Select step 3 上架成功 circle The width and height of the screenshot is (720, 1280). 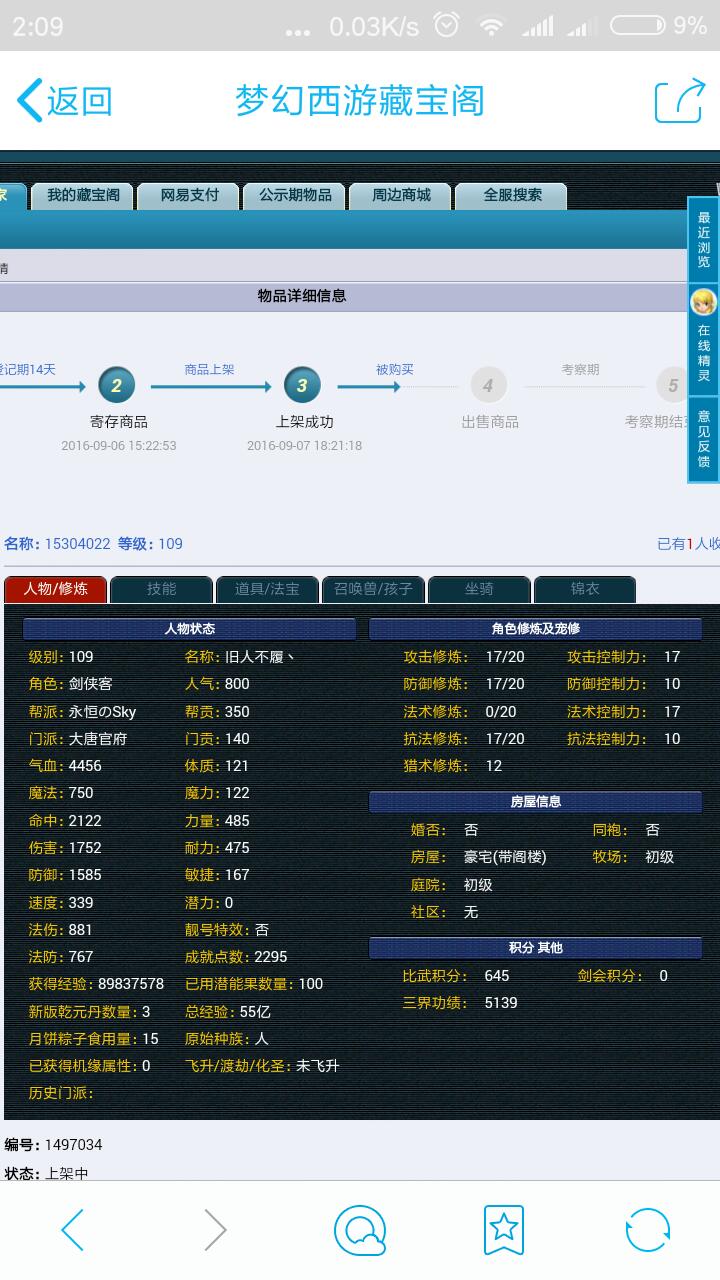pos(302,385)
